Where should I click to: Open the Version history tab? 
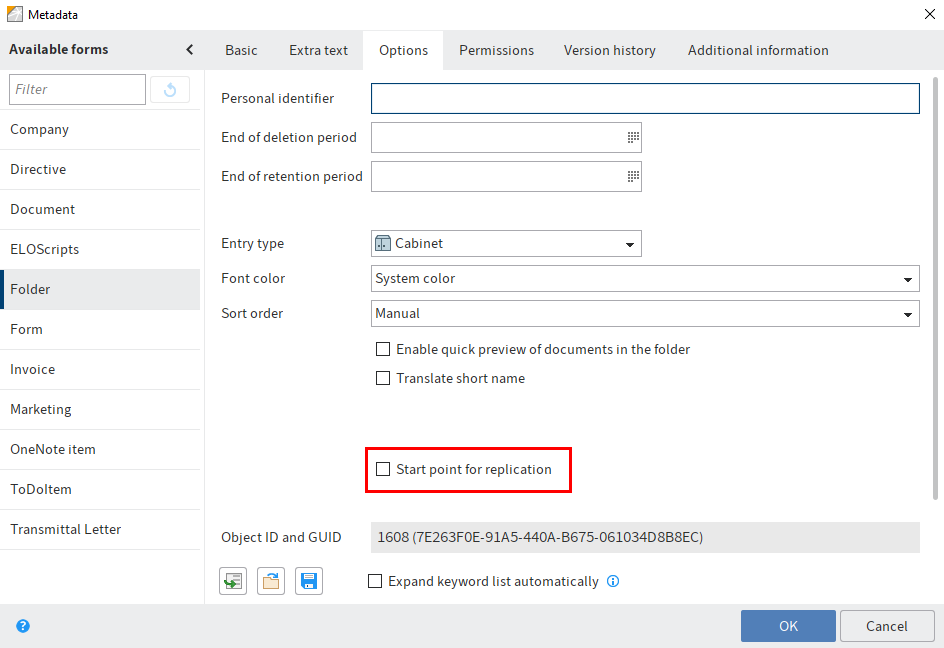click(x=610, y=51)
